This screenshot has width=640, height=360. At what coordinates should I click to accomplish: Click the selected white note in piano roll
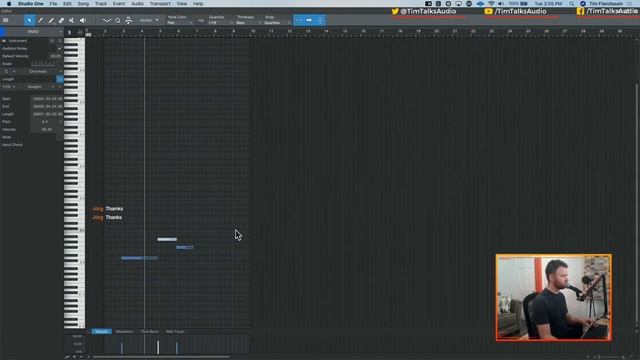click(167, 239)
